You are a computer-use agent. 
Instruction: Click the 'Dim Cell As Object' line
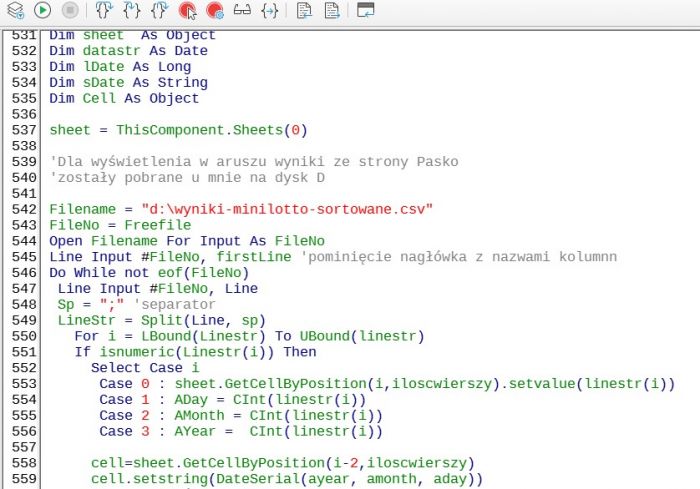click(x=124, y=98)
